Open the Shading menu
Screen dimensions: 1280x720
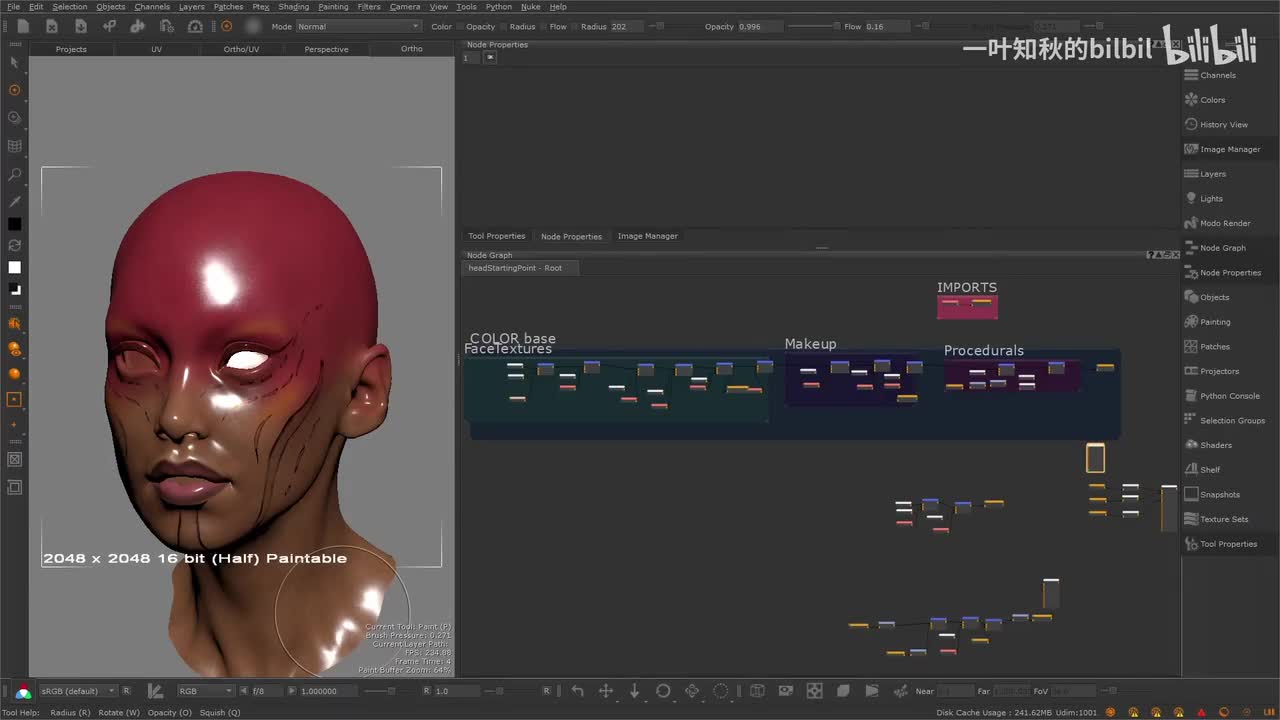(x=293, y=7)
